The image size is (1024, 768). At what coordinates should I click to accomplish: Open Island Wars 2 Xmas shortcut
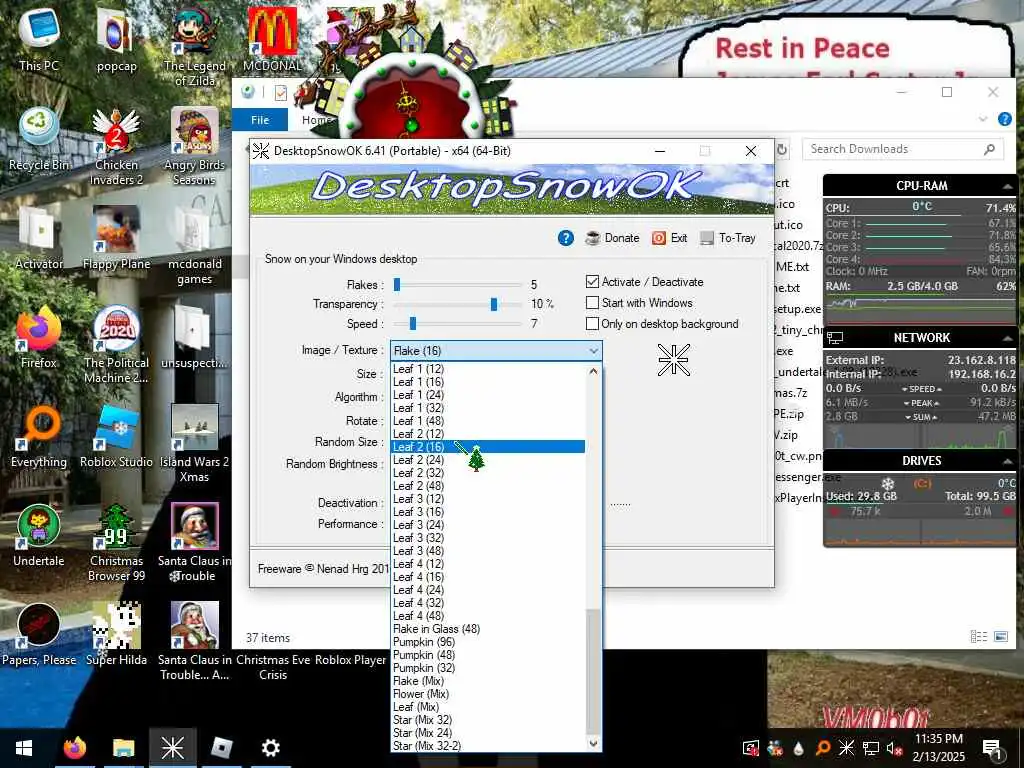point(194,444)
